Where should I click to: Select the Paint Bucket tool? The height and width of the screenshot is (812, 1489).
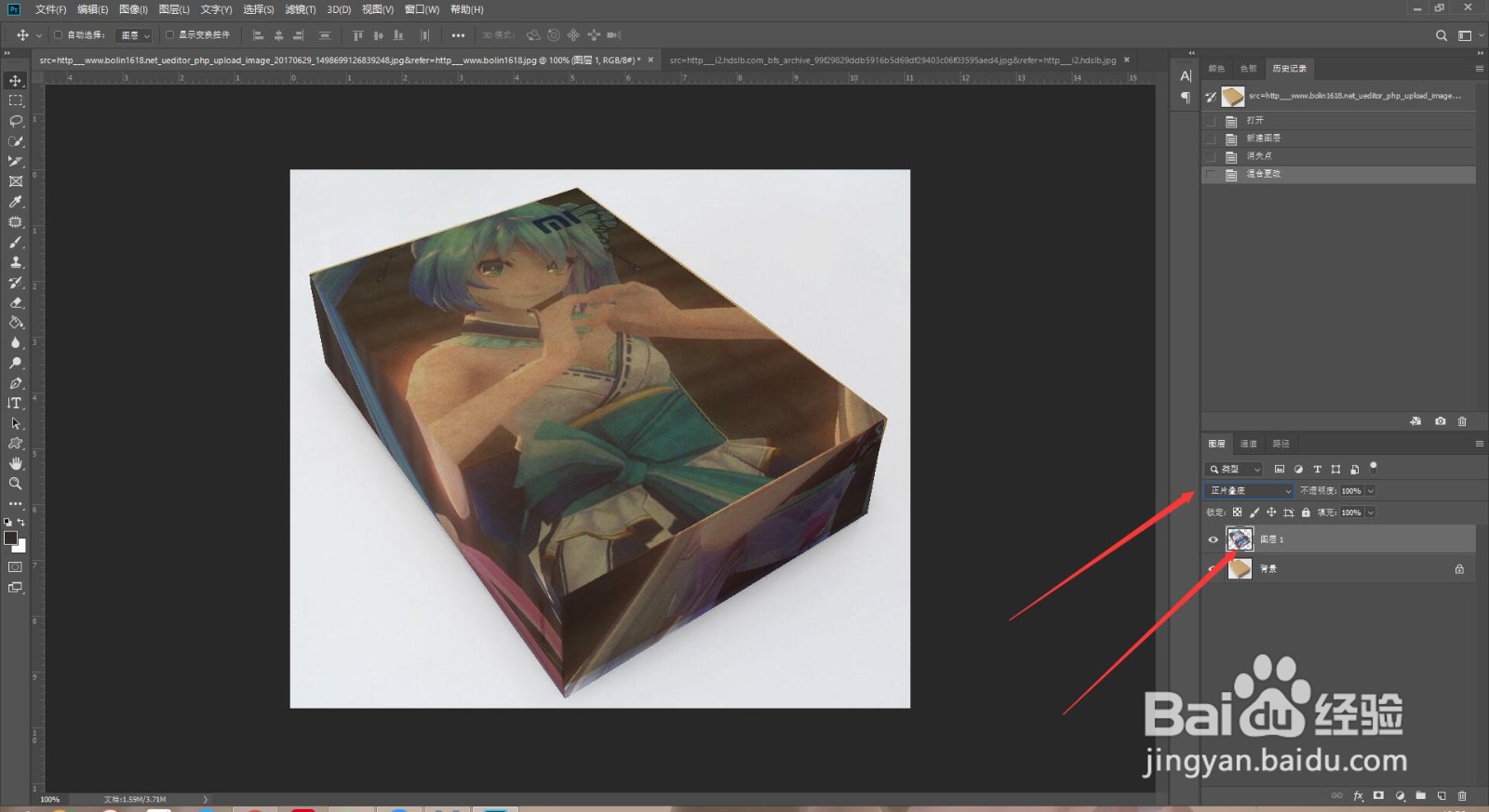(x=16, y=323)
